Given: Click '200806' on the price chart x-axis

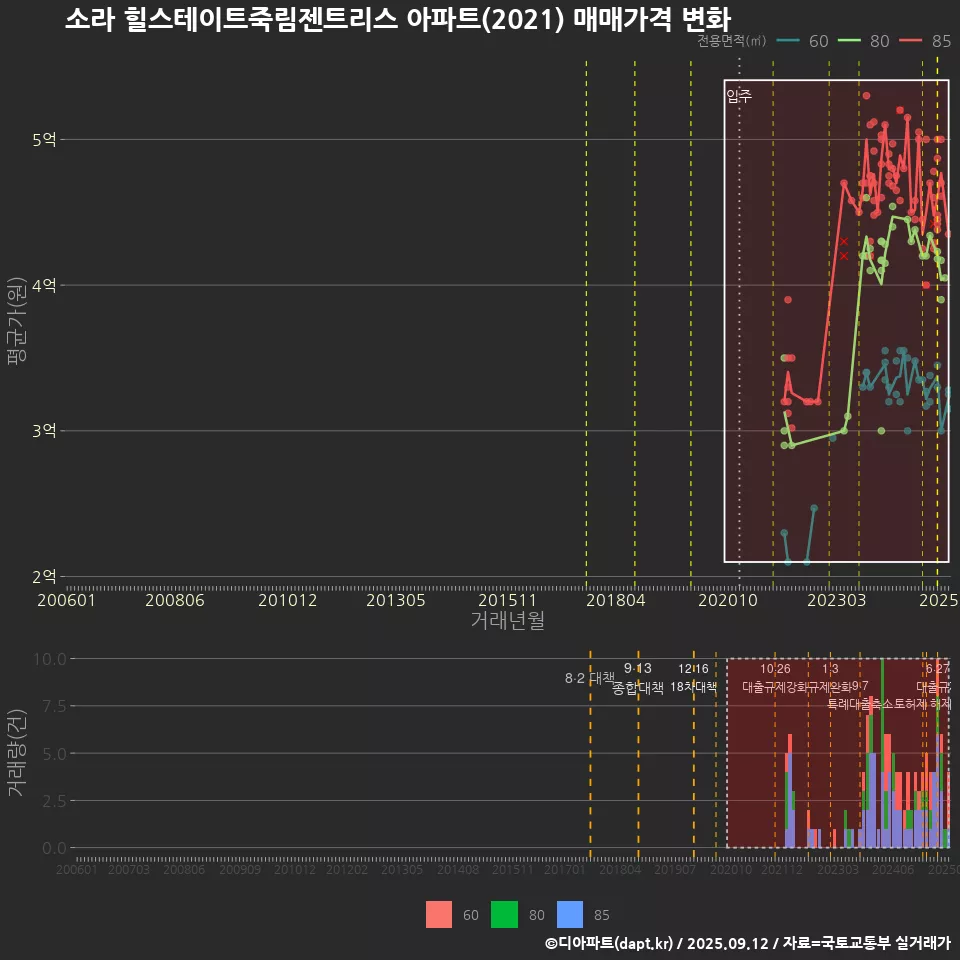Looking at the screenshot, I should coord(174,600).
